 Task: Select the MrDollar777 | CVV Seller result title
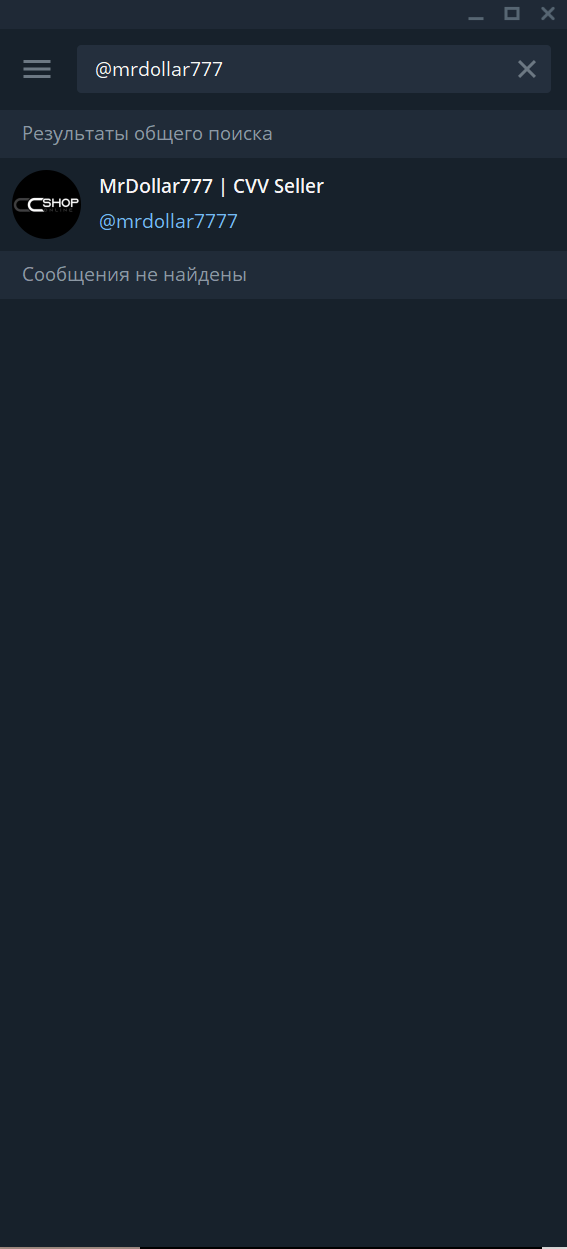click(211, 186)
